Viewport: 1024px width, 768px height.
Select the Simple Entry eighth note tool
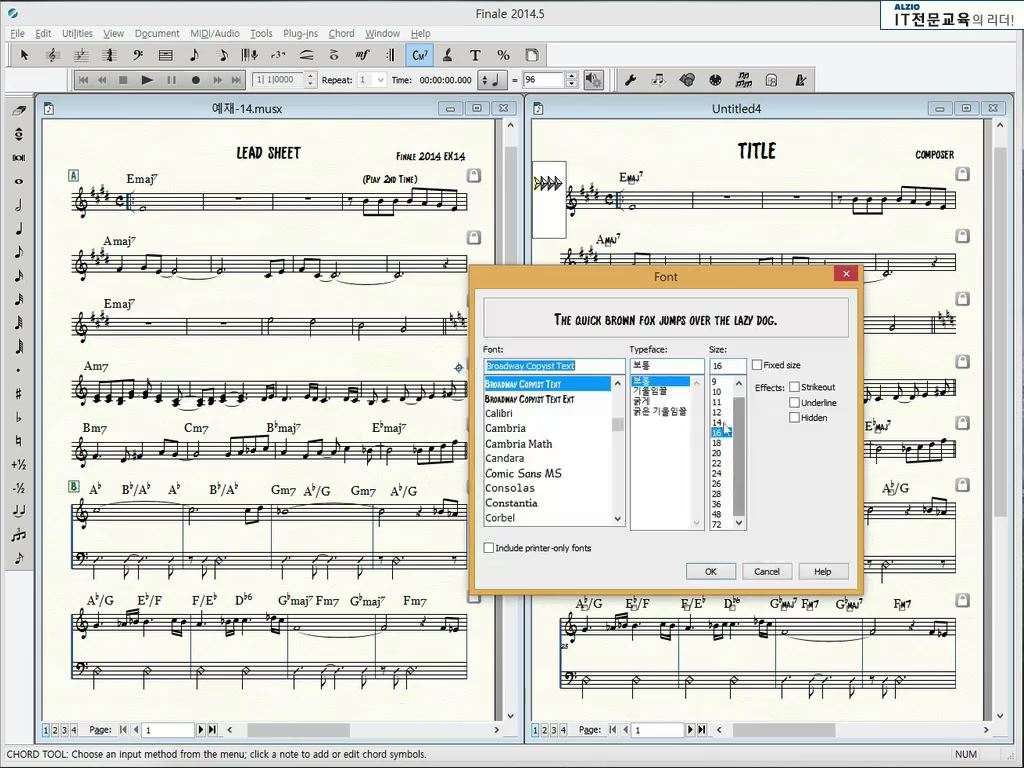point(194,56)
